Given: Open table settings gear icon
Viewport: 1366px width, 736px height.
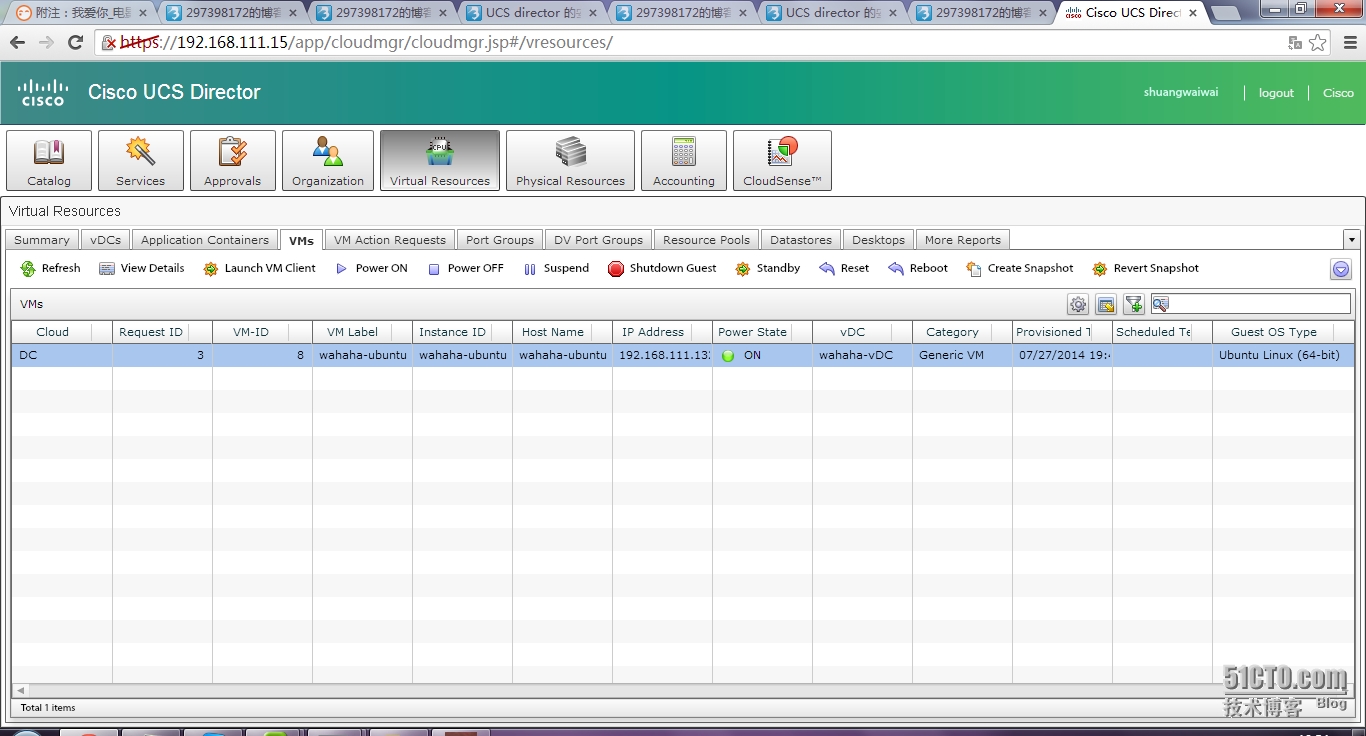Looking at the screenshot, I should (x=1078, y=305).
